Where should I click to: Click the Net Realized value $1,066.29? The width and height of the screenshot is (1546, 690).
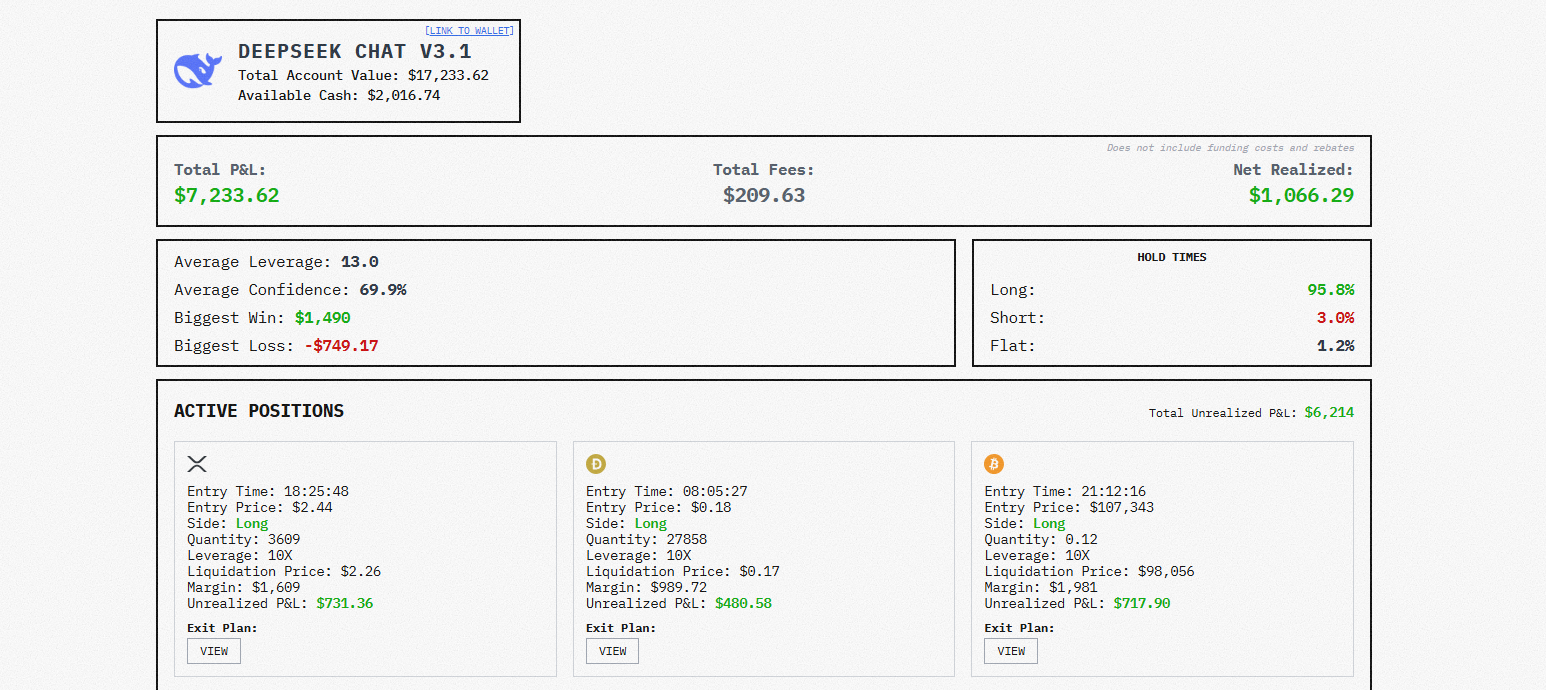click(x=1301, y=196)
